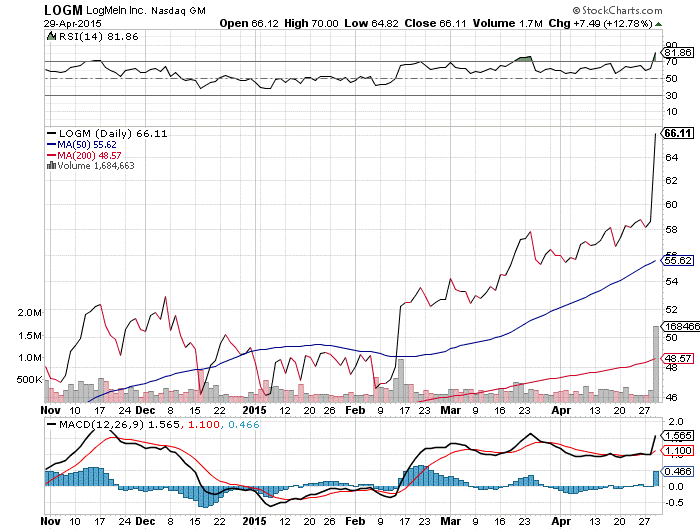Screen dimensions: 700x530
Task: Click the blue 0.466 histogram value
Action: (x=244, y=425)
